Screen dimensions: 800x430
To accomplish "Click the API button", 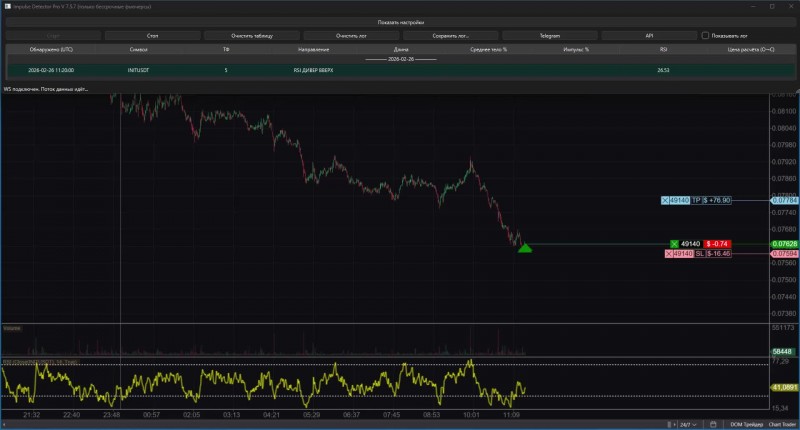I will (x=649, y=35).
